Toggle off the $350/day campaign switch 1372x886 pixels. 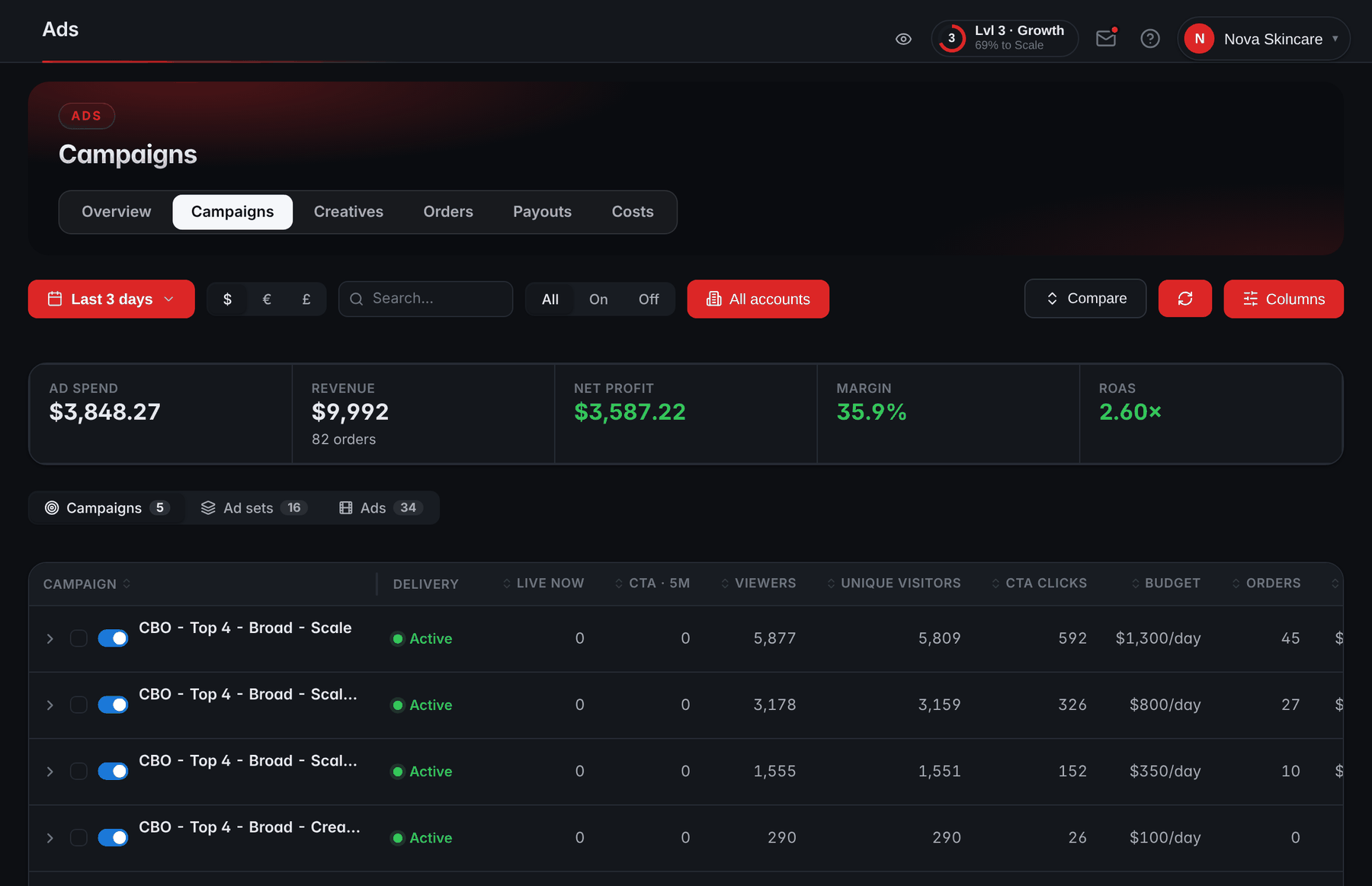(113, 771)
